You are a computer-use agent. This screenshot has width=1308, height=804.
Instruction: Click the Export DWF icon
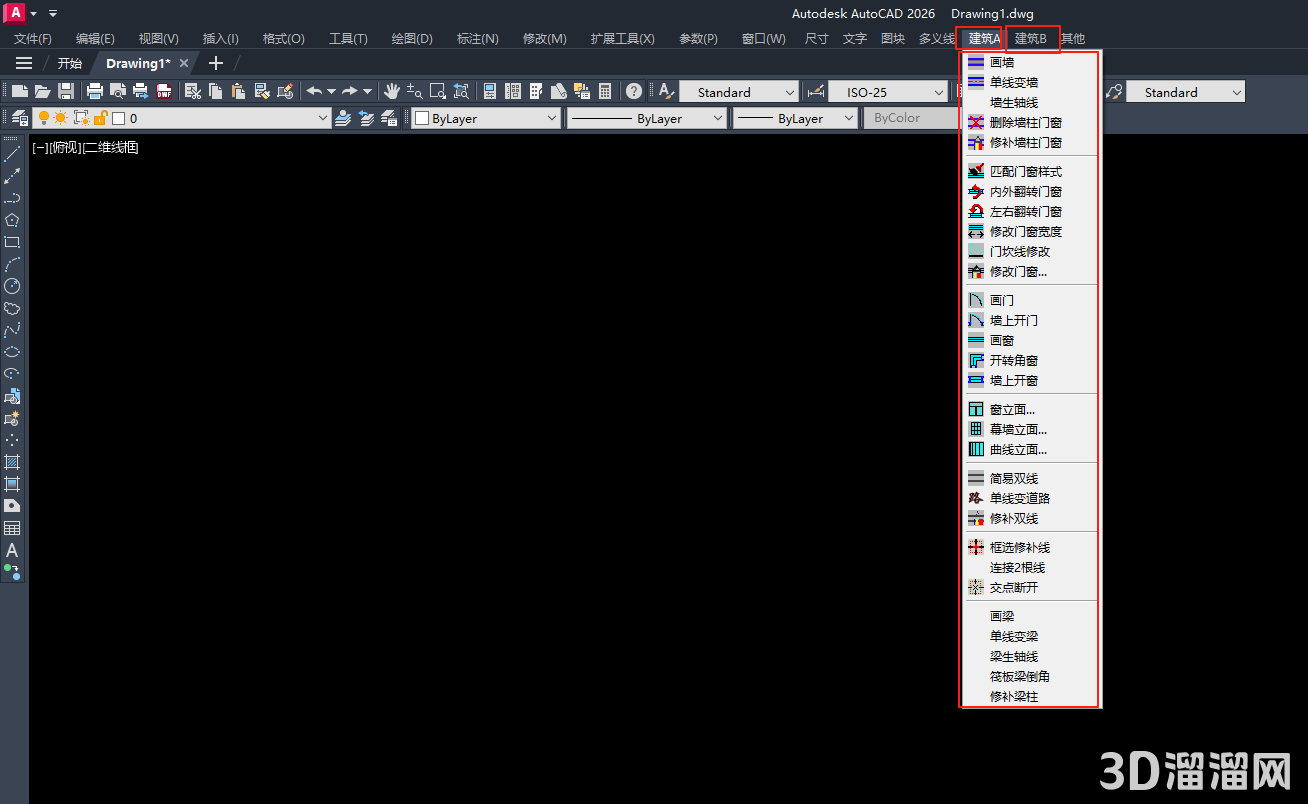(x=164, y=91)
